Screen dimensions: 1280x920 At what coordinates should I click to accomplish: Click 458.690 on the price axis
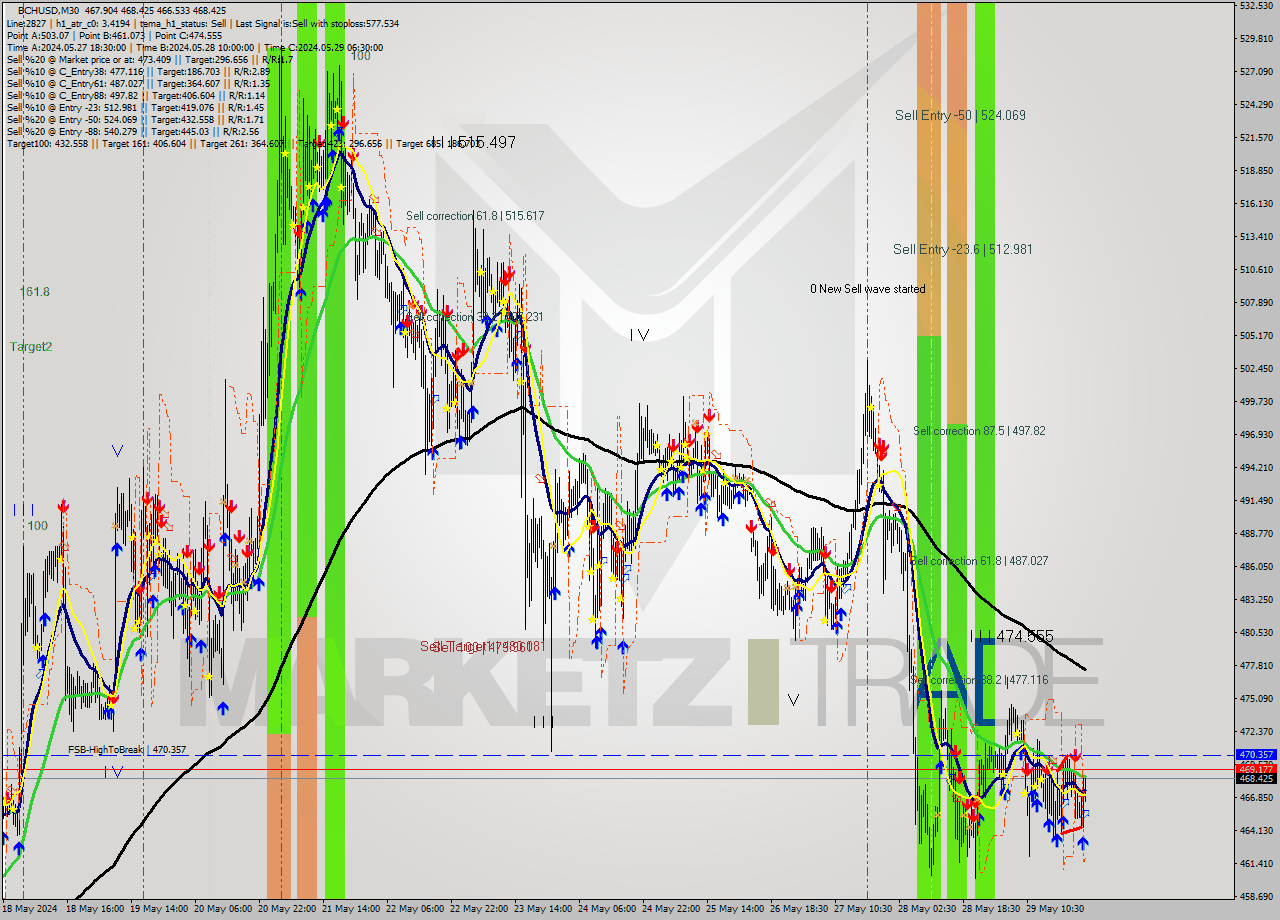[x=1256, y=897]
